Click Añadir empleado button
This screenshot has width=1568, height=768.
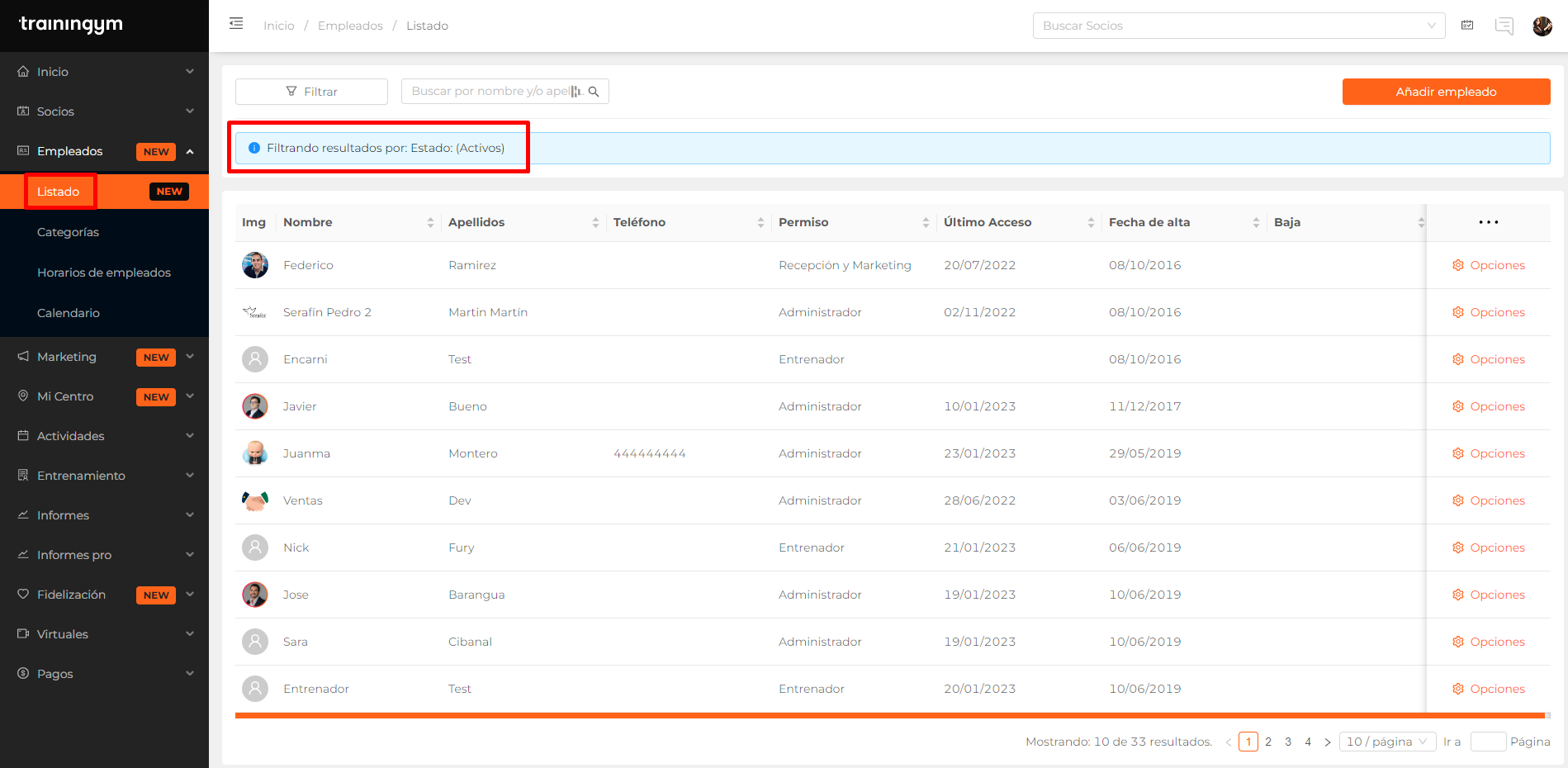(1446, 92)
